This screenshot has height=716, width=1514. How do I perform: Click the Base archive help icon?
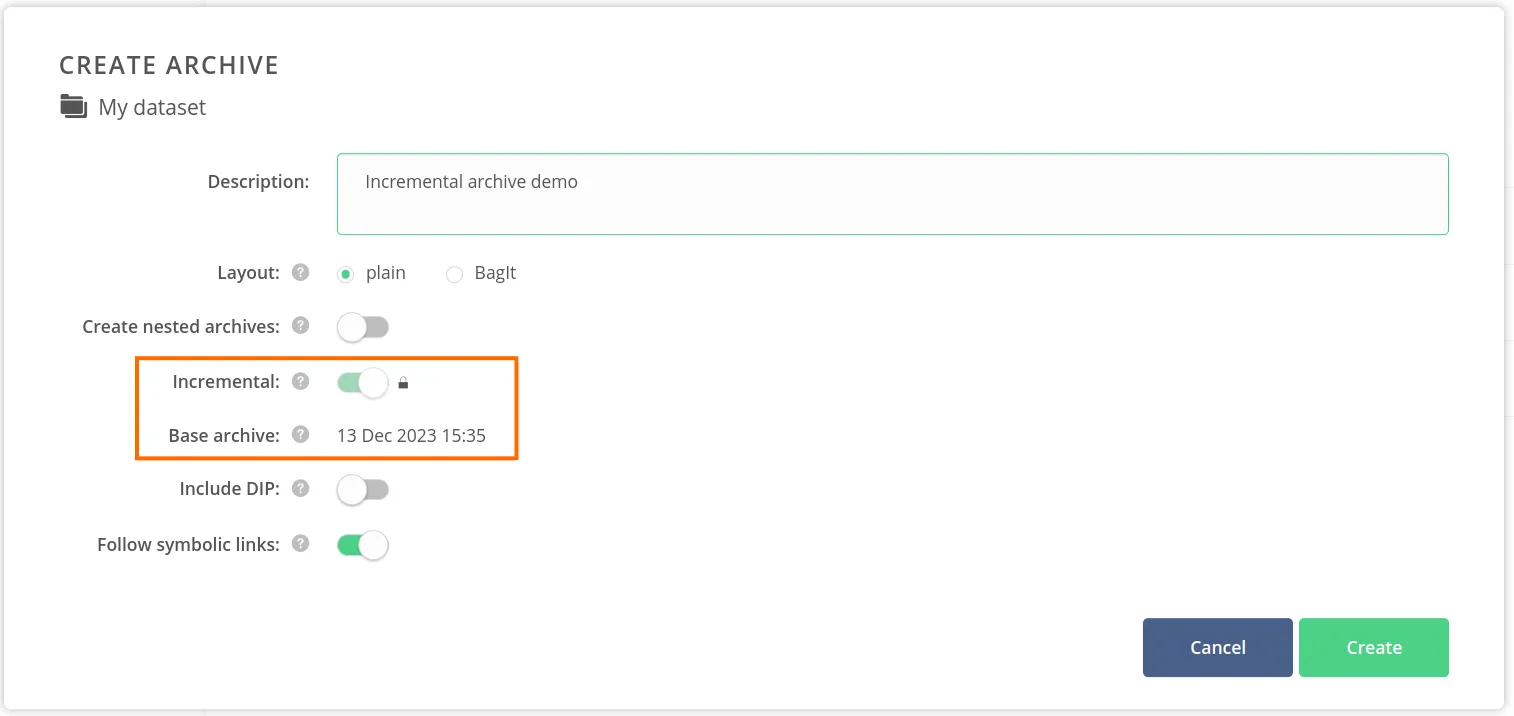click(300, 435)
